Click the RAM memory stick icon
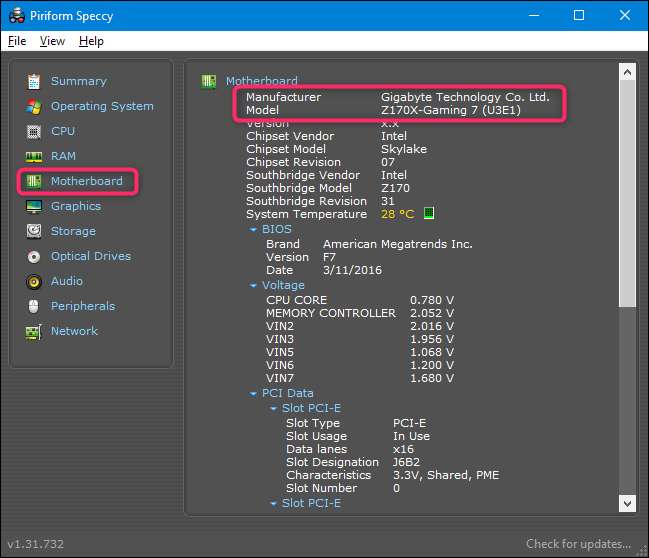Screen dimensions: 649x558 point(34,156)
